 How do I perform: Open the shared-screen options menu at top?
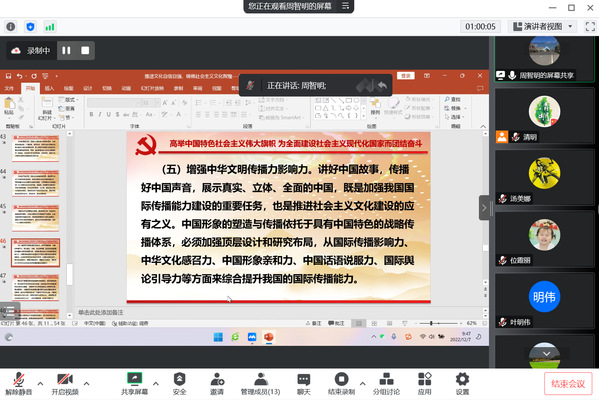tap(345, 6)
